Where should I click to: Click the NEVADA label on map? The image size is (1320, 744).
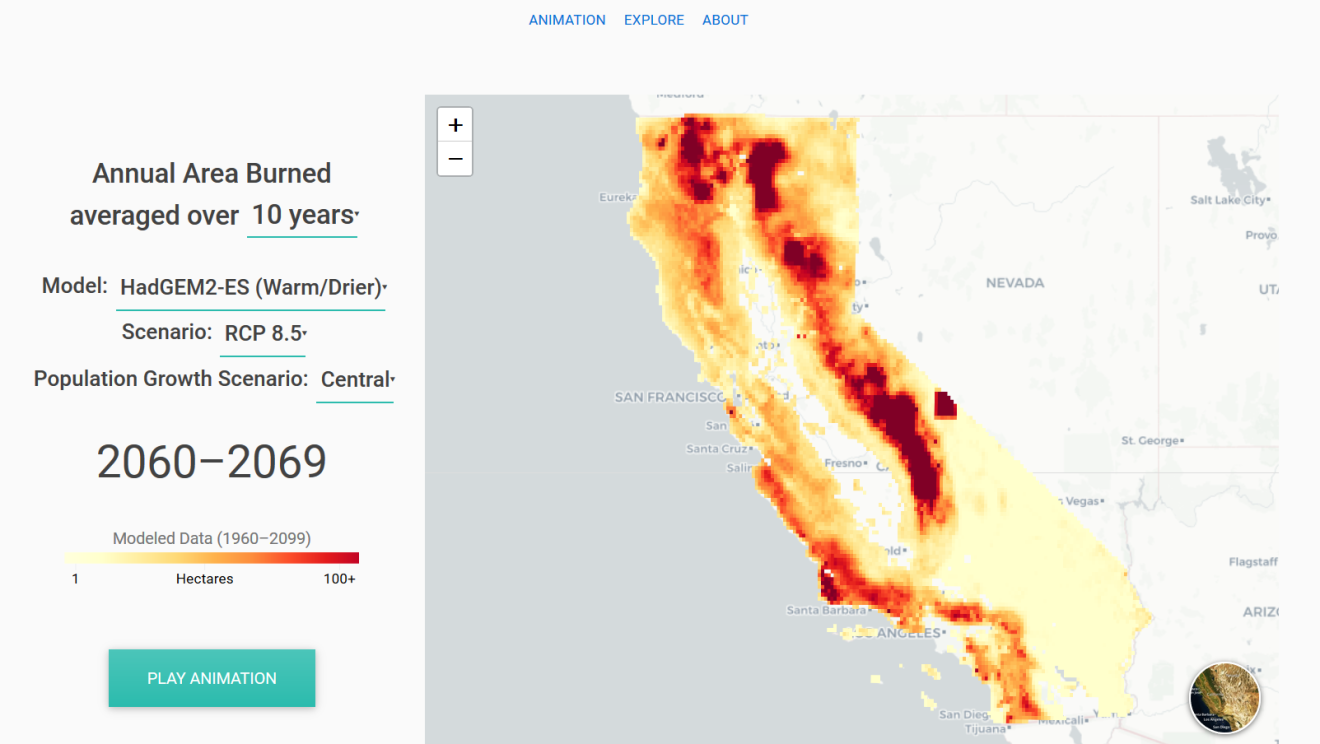point(1015,283)
